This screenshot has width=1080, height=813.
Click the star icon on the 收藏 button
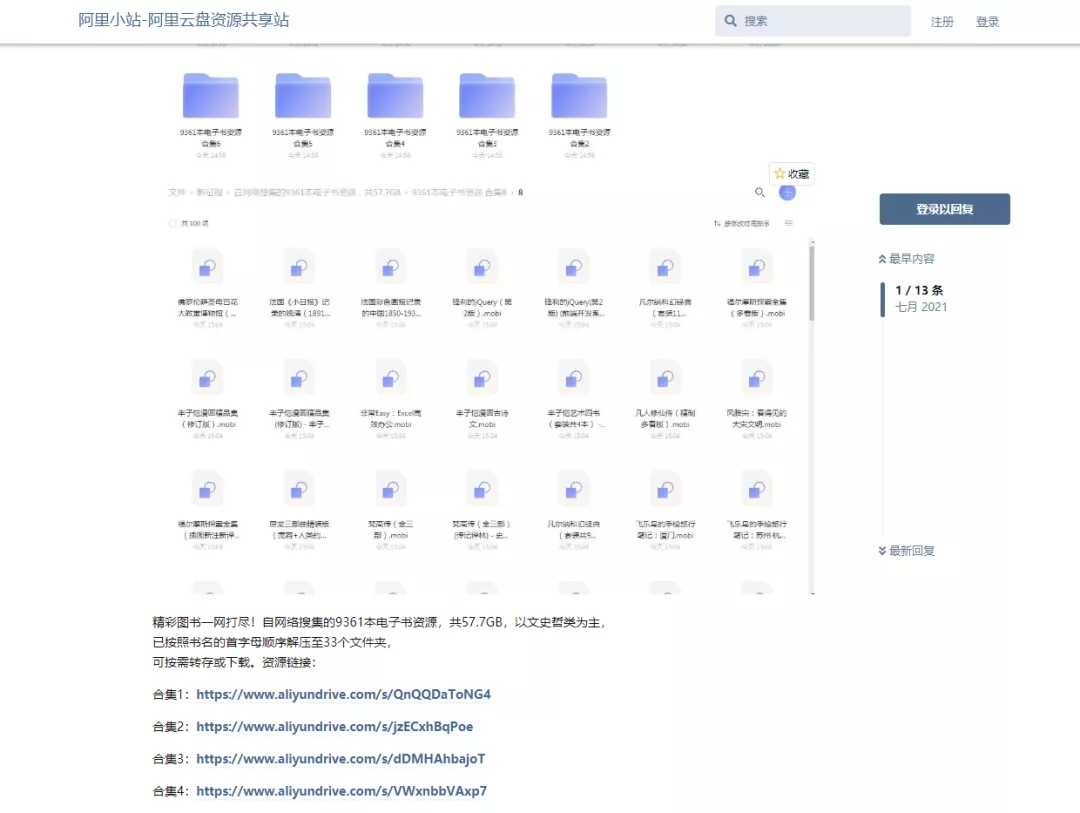click(781, 172)
